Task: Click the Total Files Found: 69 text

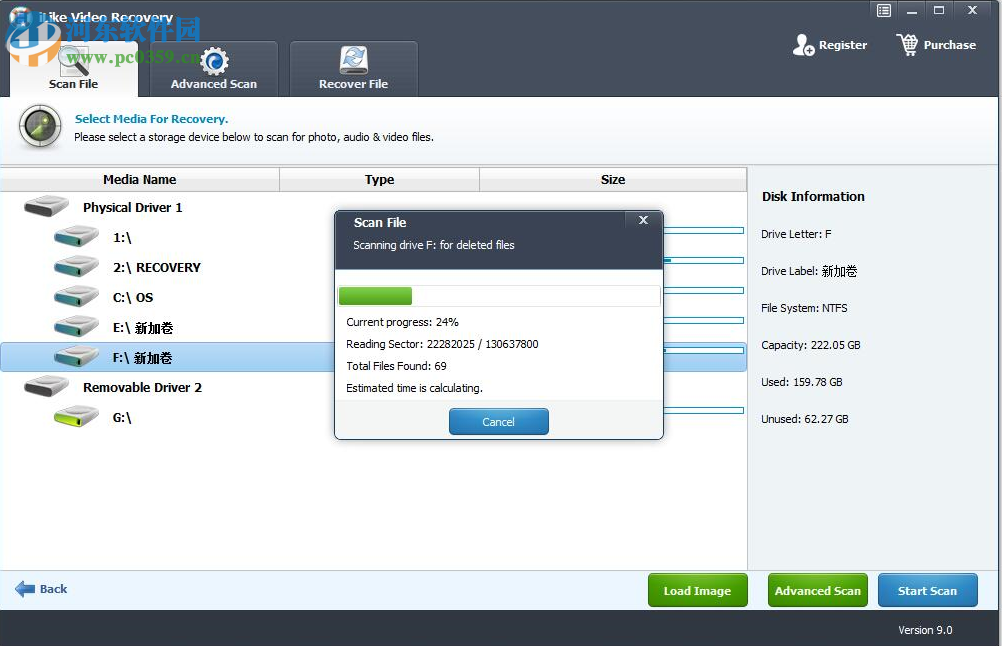Action: [396, 366]
